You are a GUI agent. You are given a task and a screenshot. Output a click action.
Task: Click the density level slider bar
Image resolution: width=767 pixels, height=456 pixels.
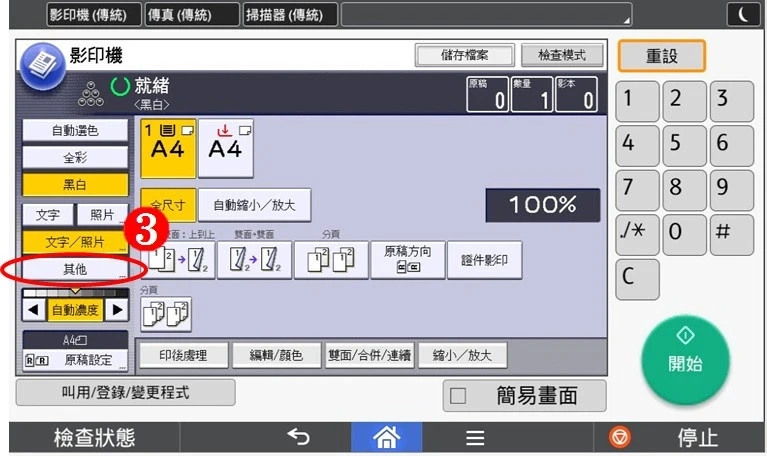click(x=75, y=293)
